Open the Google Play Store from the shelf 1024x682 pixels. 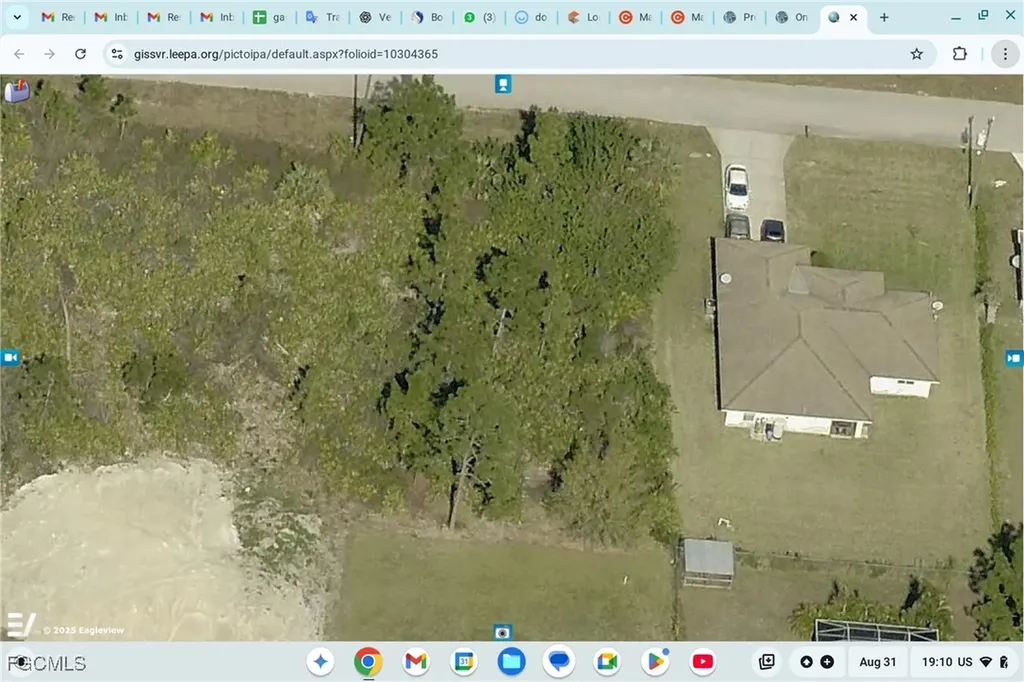[x=655, y=661]
